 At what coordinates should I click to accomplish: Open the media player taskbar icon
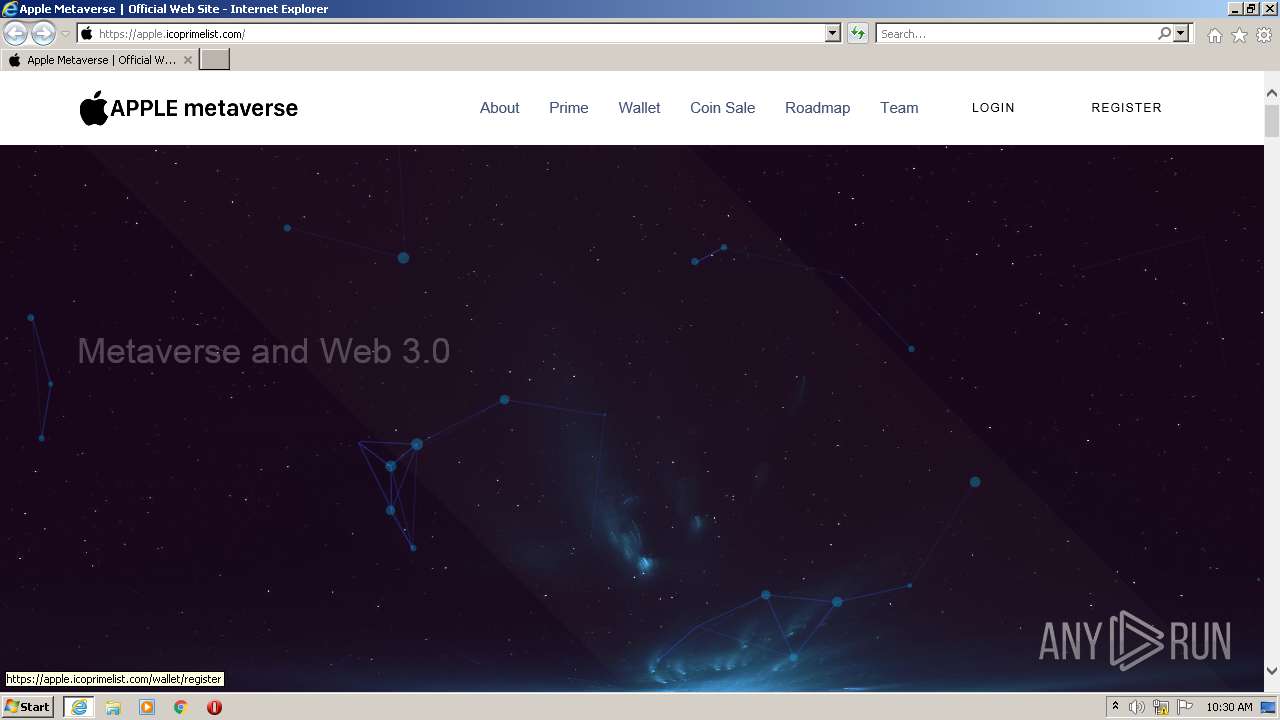coord(147,707)
